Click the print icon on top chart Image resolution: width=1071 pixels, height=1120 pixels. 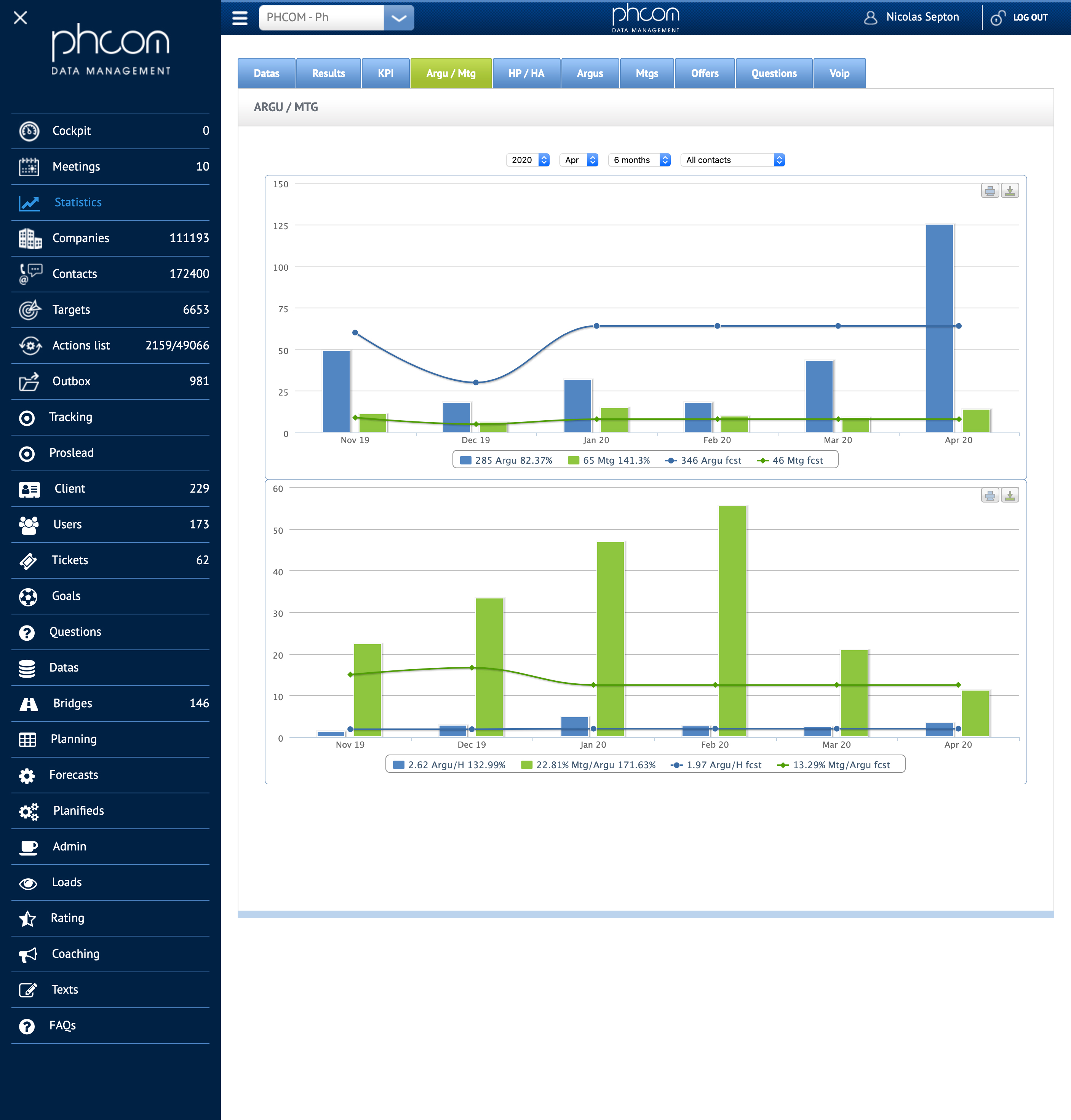click(x=990, y=191)
